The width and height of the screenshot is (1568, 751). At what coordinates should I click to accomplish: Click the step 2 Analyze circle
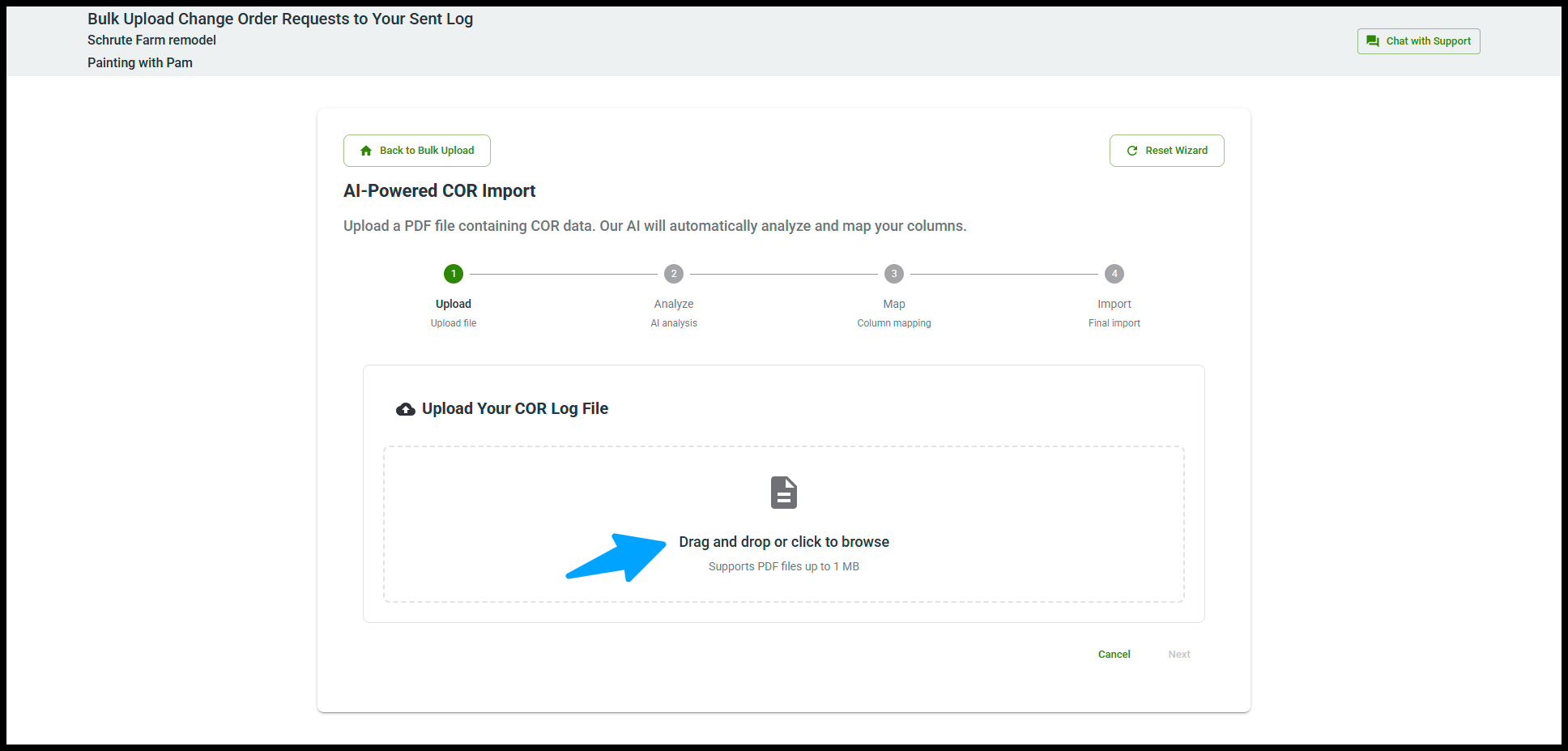(674, 274)
